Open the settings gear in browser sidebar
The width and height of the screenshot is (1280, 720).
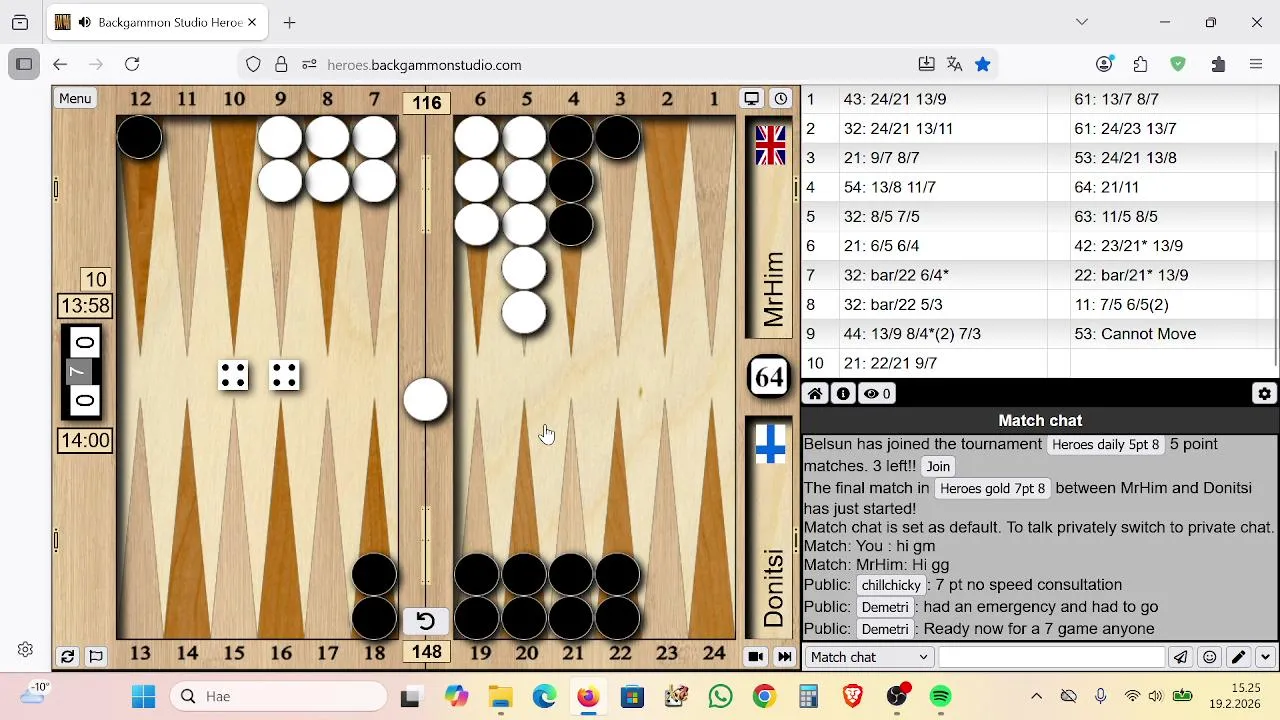[26, 650]
